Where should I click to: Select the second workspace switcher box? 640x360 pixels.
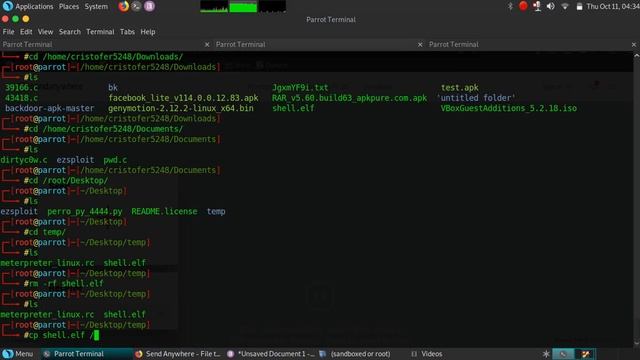tap(585, 354)
